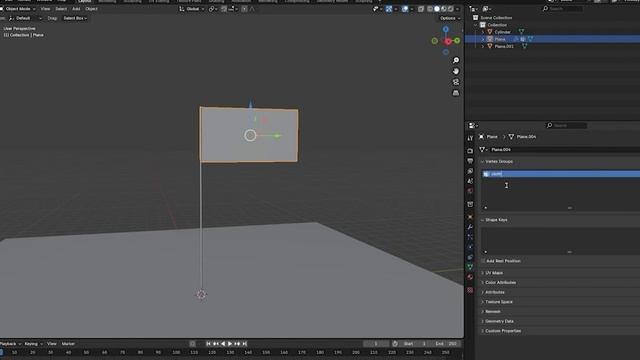This screenshot has width=640, height=360.
Task: Click the use preview range clock icon
Action: [395, 344]
